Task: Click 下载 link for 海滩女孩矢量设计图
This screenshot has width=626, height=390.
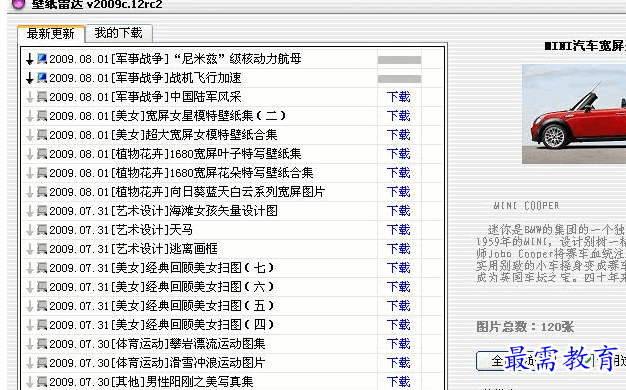Action: coord(398,211)
